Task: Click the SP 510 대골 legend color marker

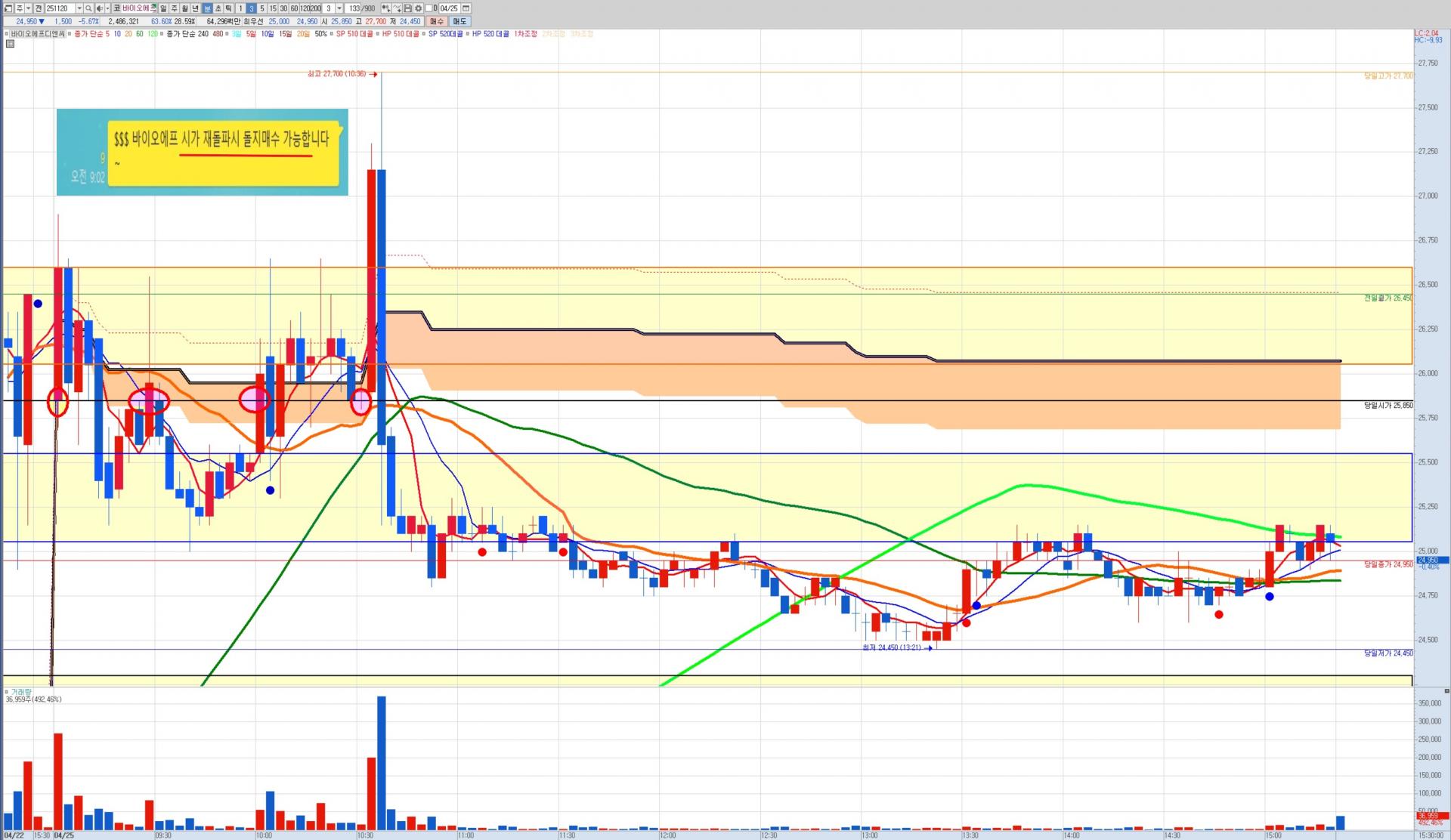Action: click(x=332, y=34)
